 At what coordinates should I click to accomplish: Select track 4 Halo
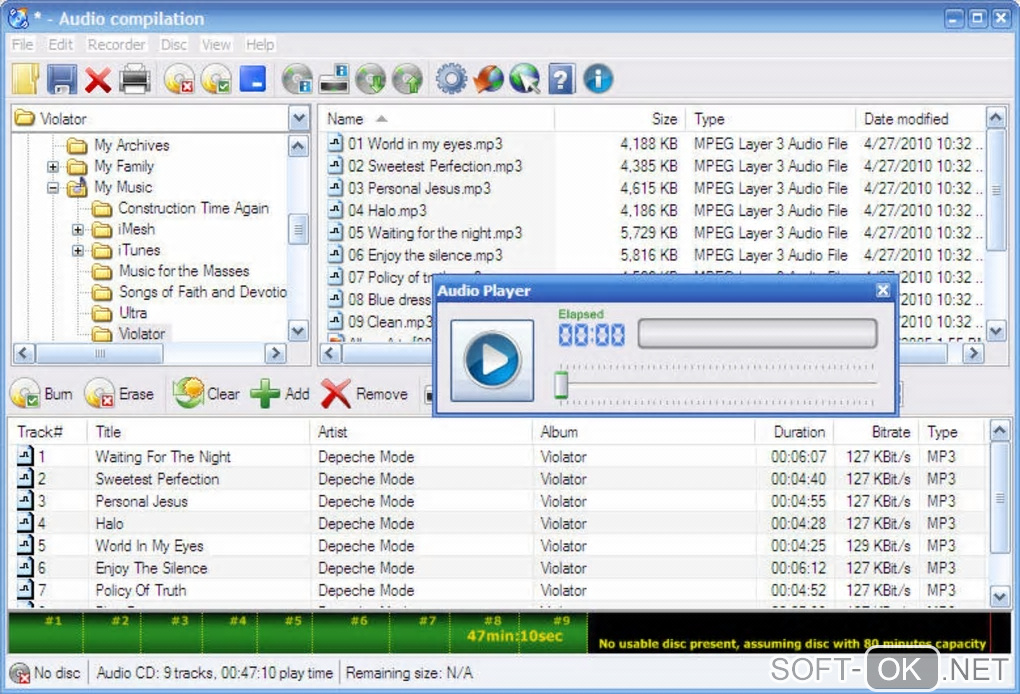(x=498, y=524)
